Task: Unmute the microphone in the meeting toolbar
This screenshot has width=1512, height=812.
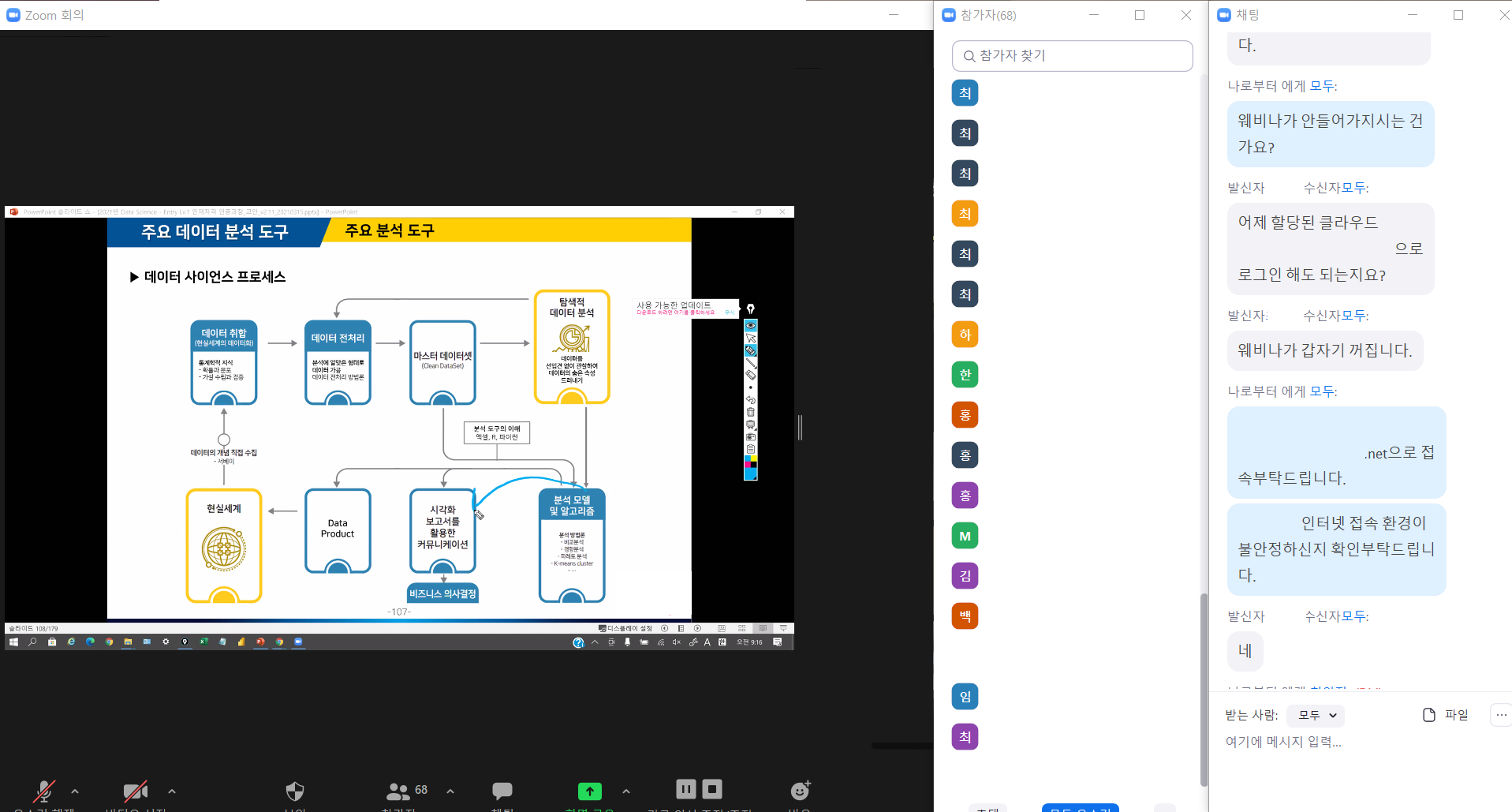Action: [44, 791]
